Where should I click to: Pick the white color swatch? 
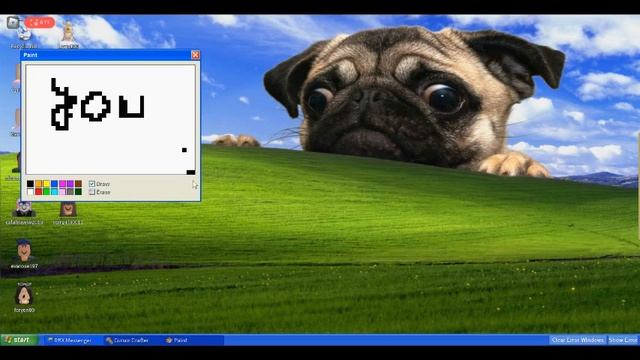(x=30, y=191)
